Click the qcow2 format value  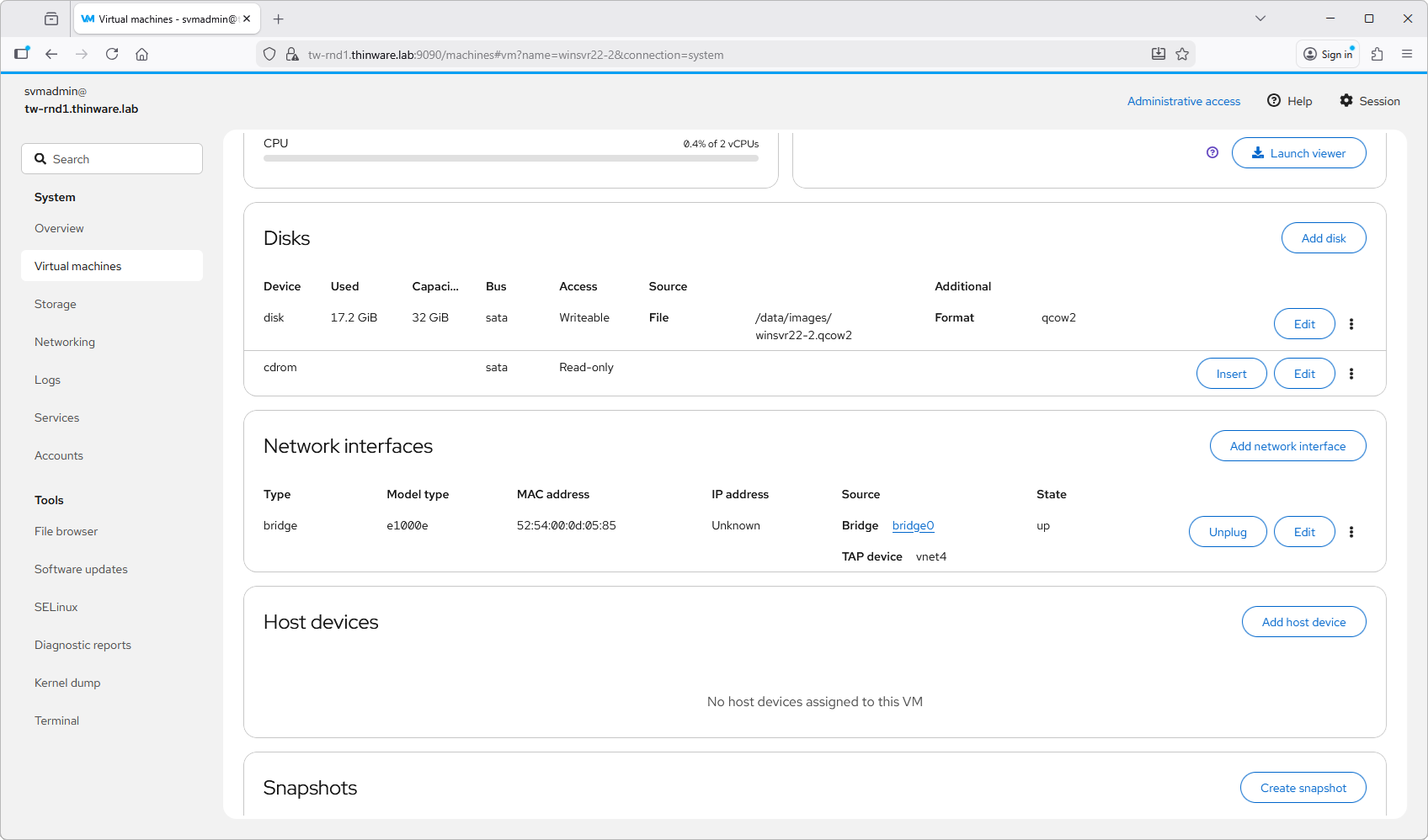pyautogui.click(x=1058, y=317)
